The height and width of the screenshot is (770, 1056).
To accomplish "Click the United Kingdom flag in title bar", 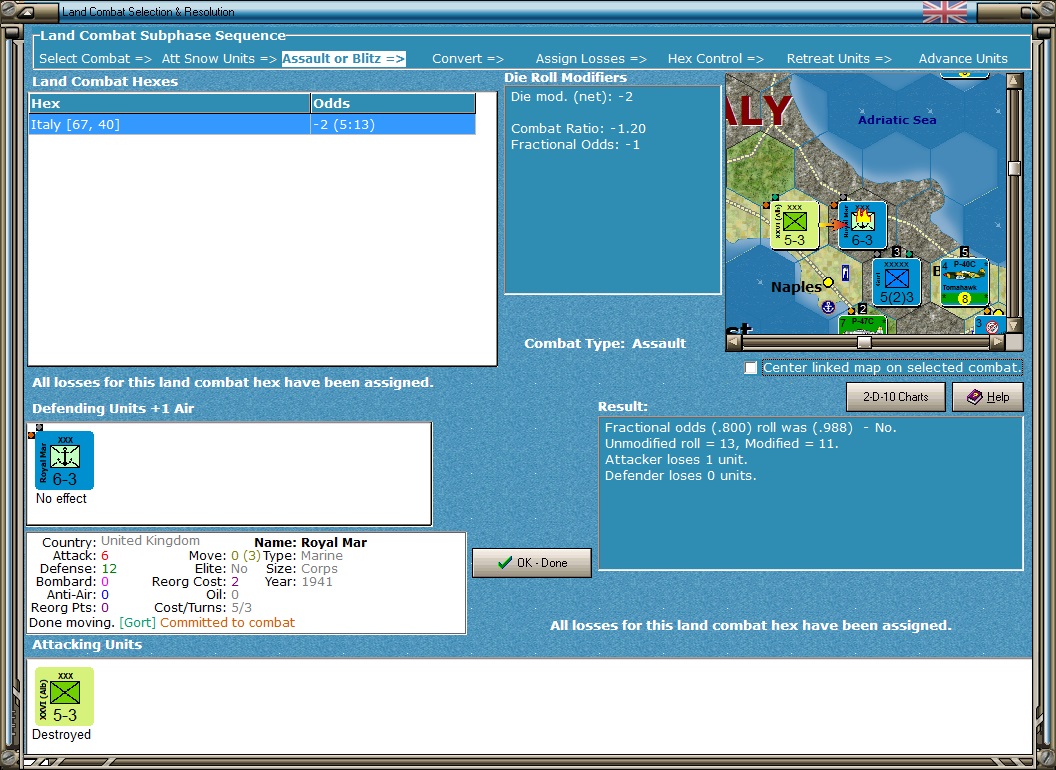I will click(944, 11).
